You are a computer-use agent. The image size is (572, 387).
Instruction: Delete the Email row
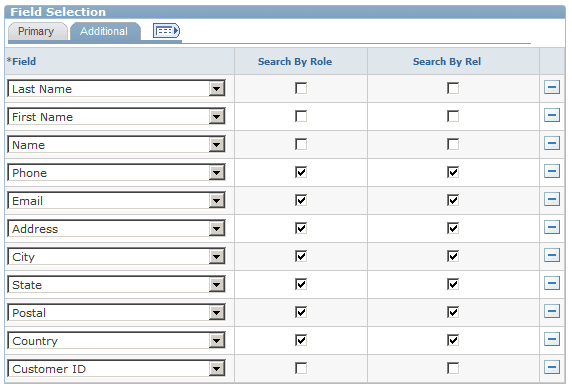point(552,199)
